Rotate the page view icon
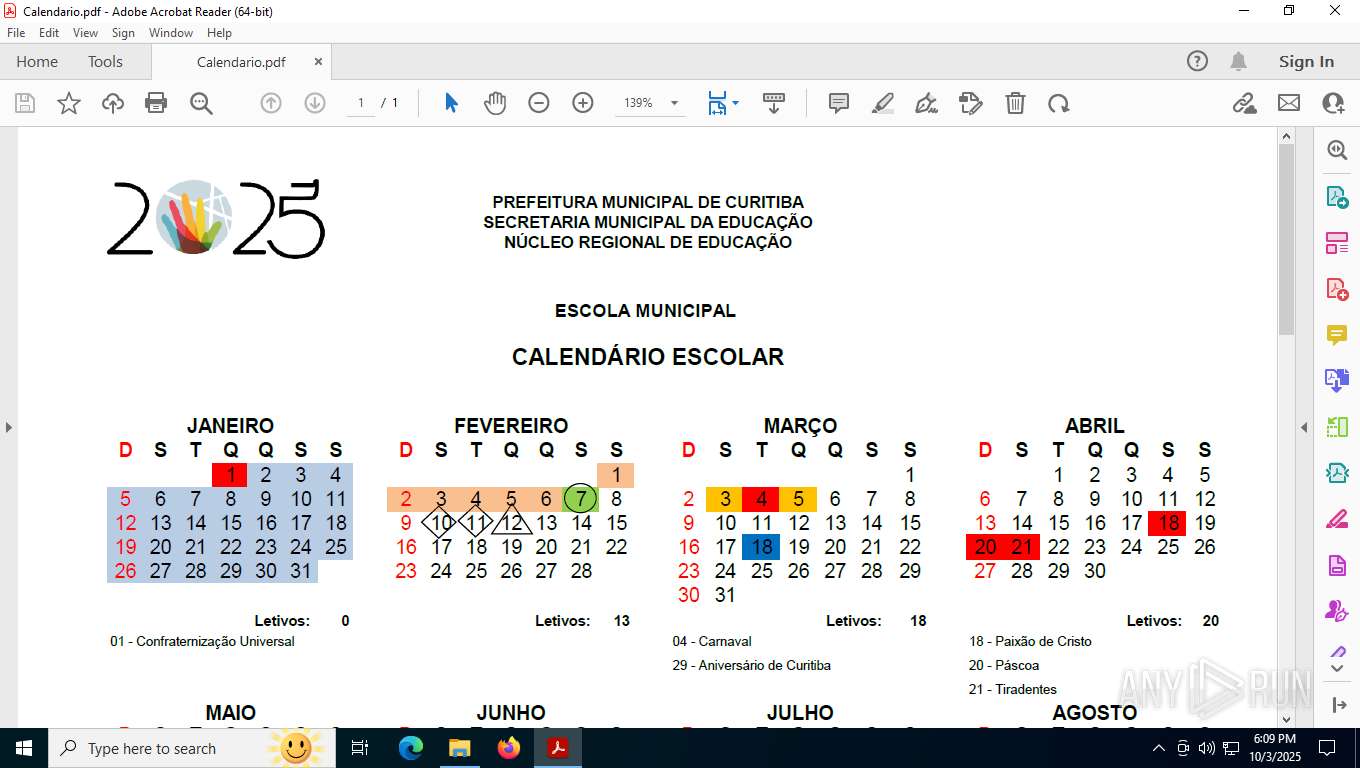Image resolution: width=1360 pixels, height=768 pixels. tap(1059, 103)
